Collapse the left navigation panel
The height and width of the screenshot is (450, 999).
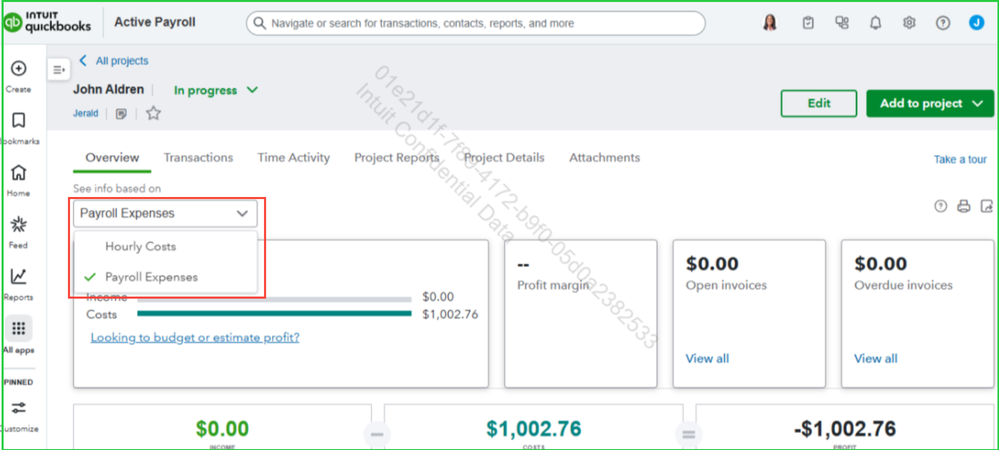point(58,69)
